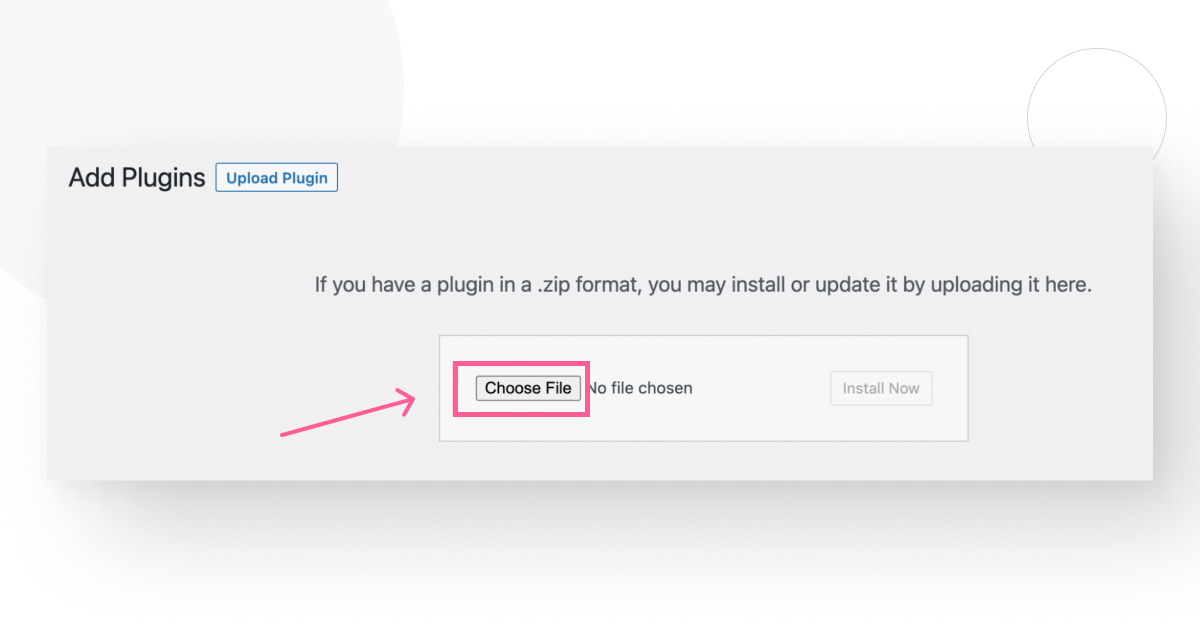Image resolution: width=1200 pixels, height=628 pixels.
Task: Click the Add Plugins page heading
Action: 137,178
